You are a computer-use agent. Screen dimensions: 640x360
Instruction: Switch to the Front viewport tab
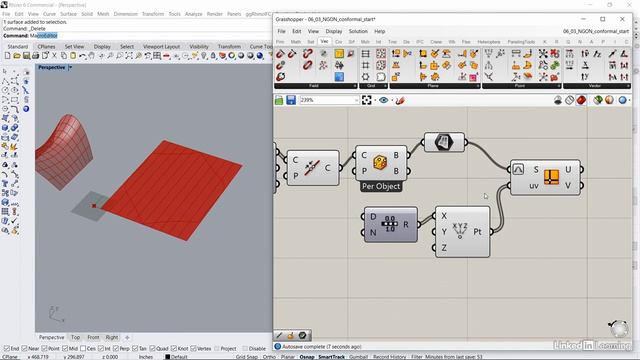click(93, 337)
